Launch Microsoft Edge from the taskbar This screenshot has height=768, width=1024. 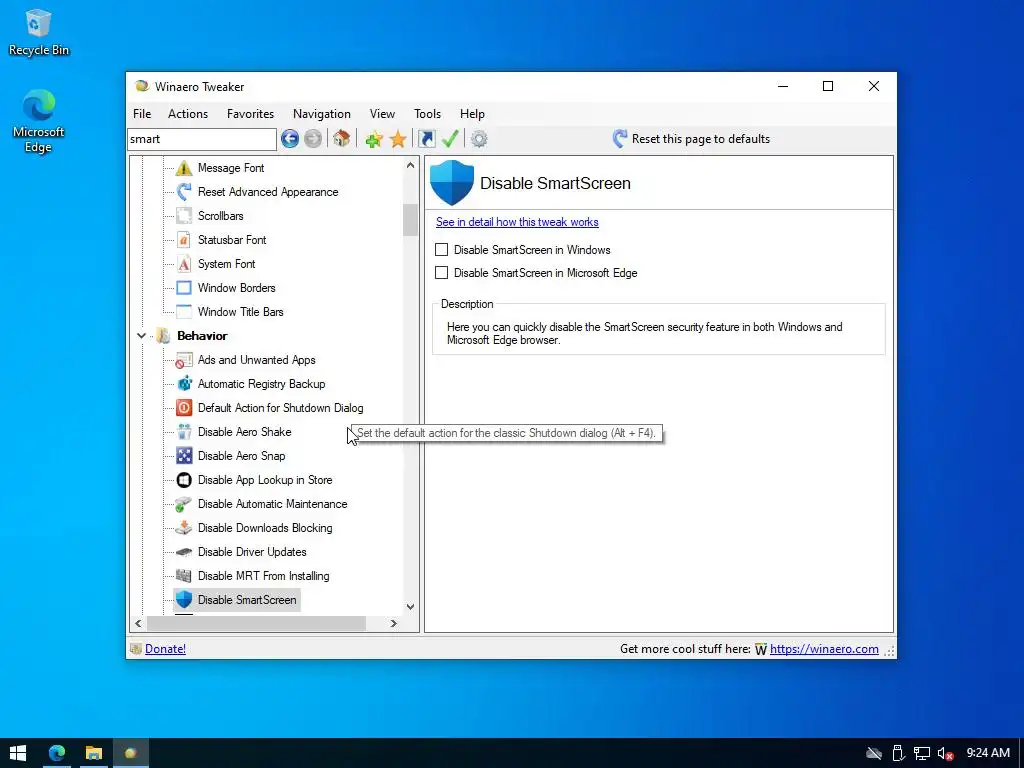coord(57,753)
